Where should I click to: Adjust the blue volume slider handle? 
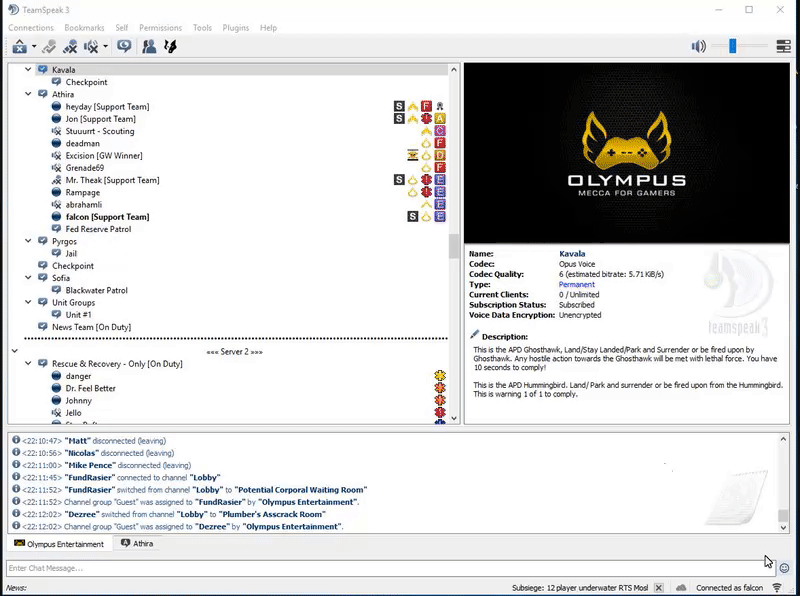pos(733,46)
